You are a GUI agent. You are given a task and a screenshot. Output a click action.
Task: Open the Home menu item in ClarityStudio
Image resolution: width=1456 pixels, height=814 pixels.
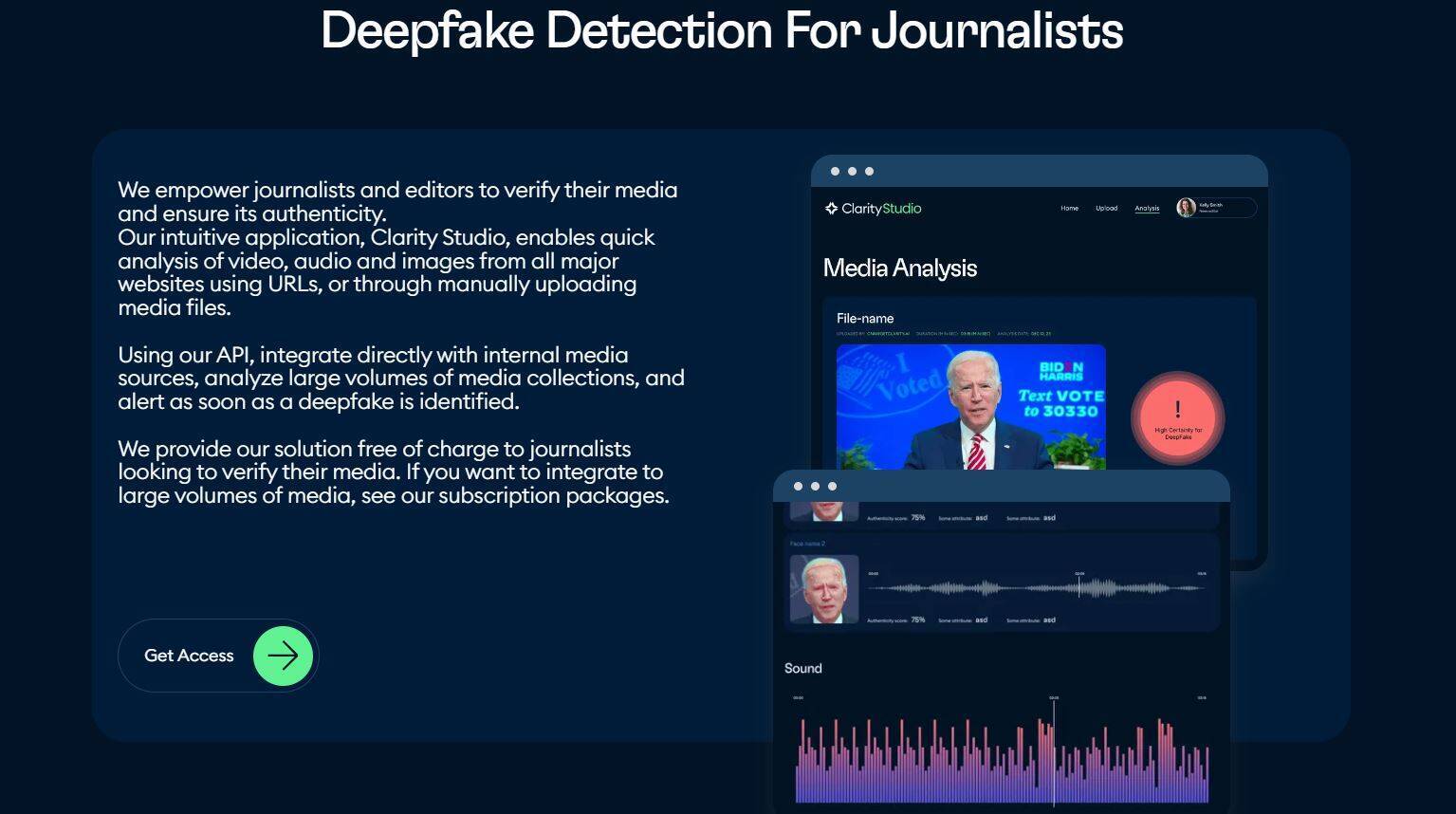click(1069, 209)
